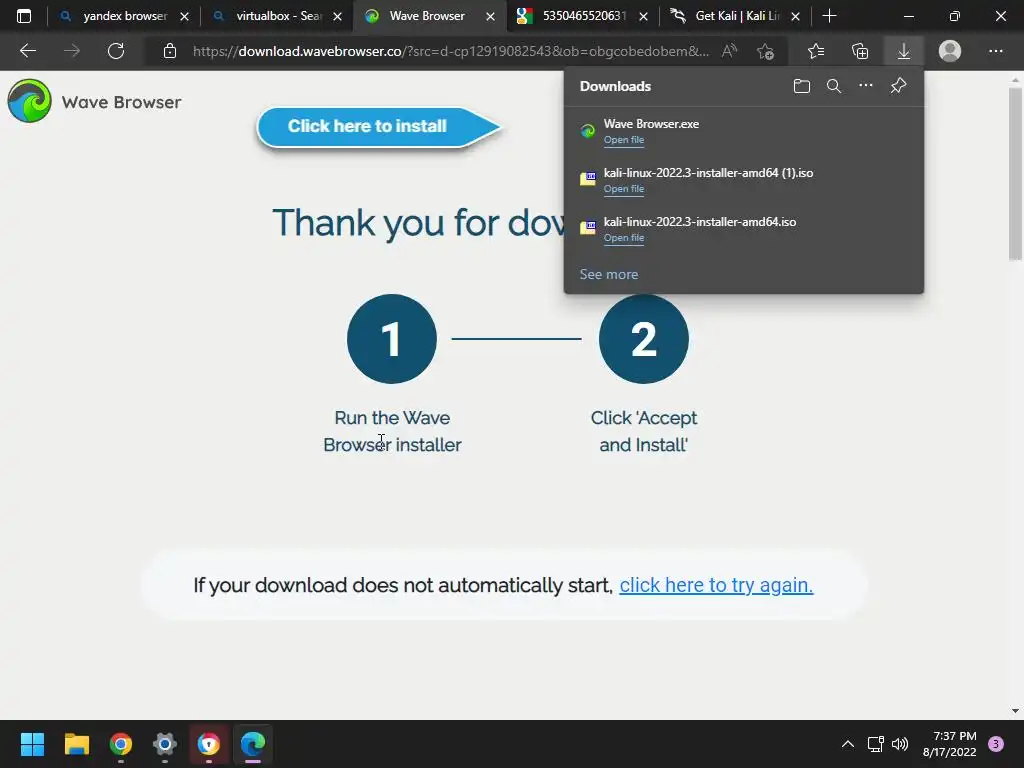
Task: Click the scrollbar down arrow
Action: (x=1015, y=711)
